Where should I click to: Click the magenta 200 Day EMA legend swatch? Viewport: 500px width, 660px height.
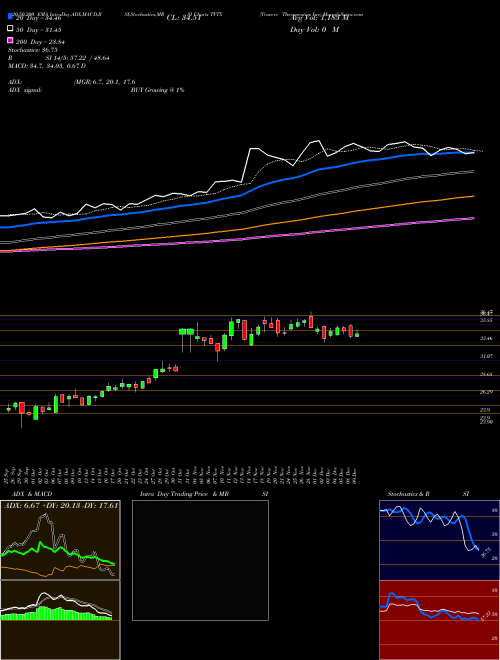click(10, 40)
